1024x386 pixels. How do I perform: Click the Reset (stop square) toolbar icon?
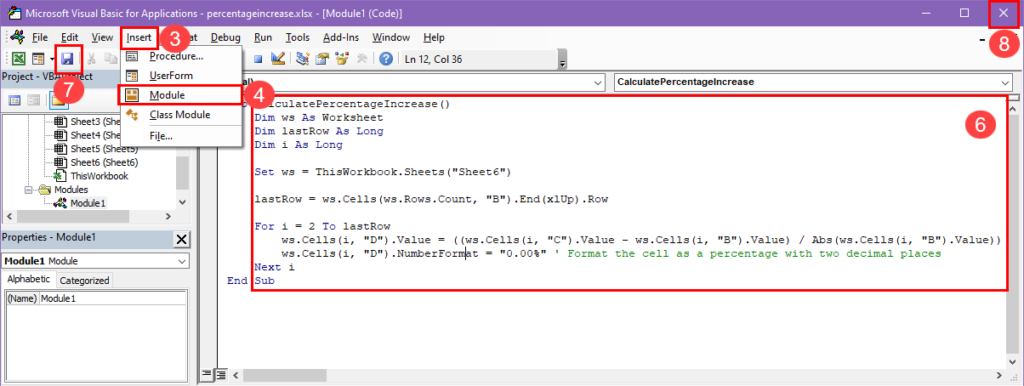point(258,59)
